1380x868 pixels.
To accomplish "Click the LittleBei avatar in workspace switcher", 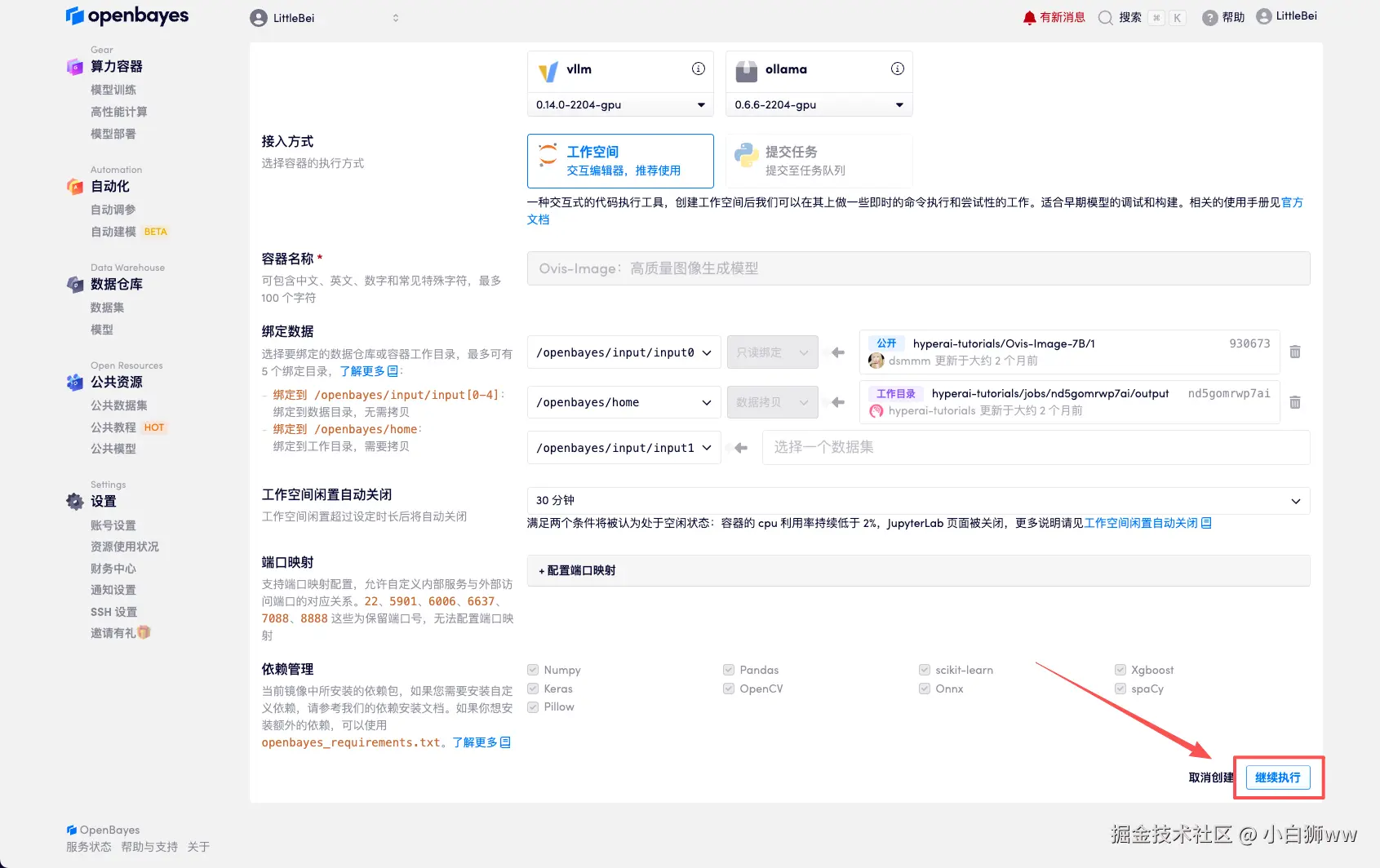I will 259,18.
